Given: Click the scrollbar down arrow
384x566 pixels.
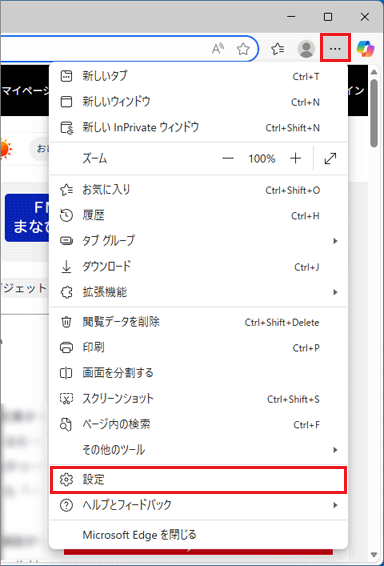Looking at the screenshot, I should click(x=374, y=554).
